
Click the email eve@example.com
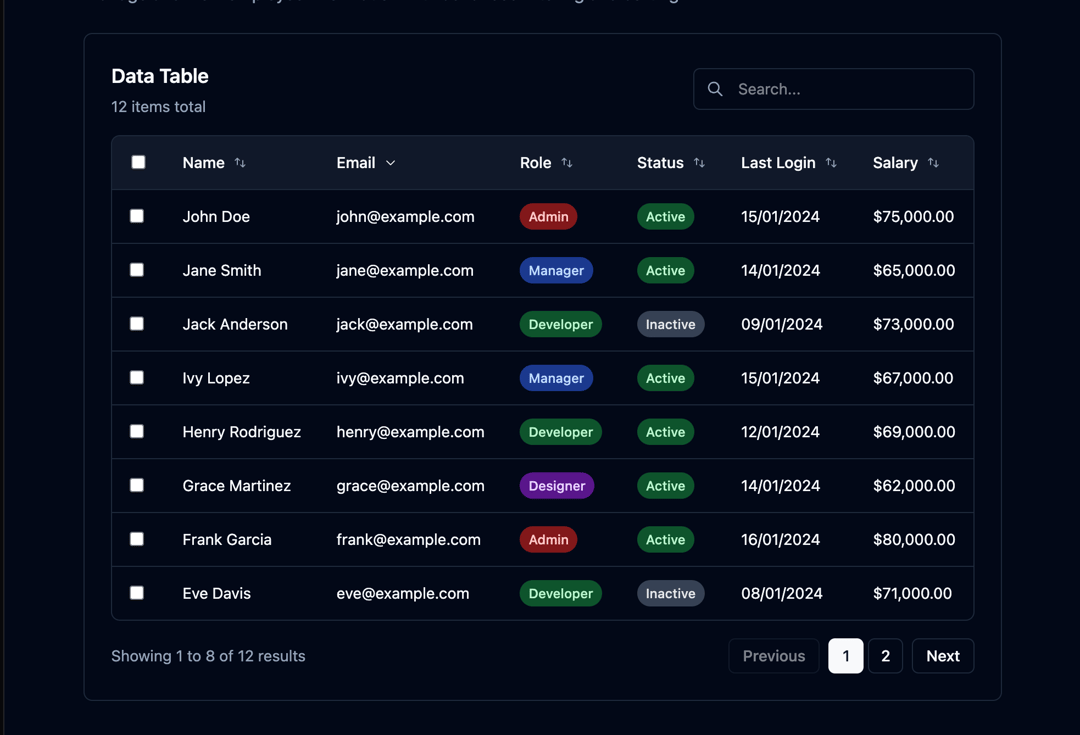click(402, 593)
